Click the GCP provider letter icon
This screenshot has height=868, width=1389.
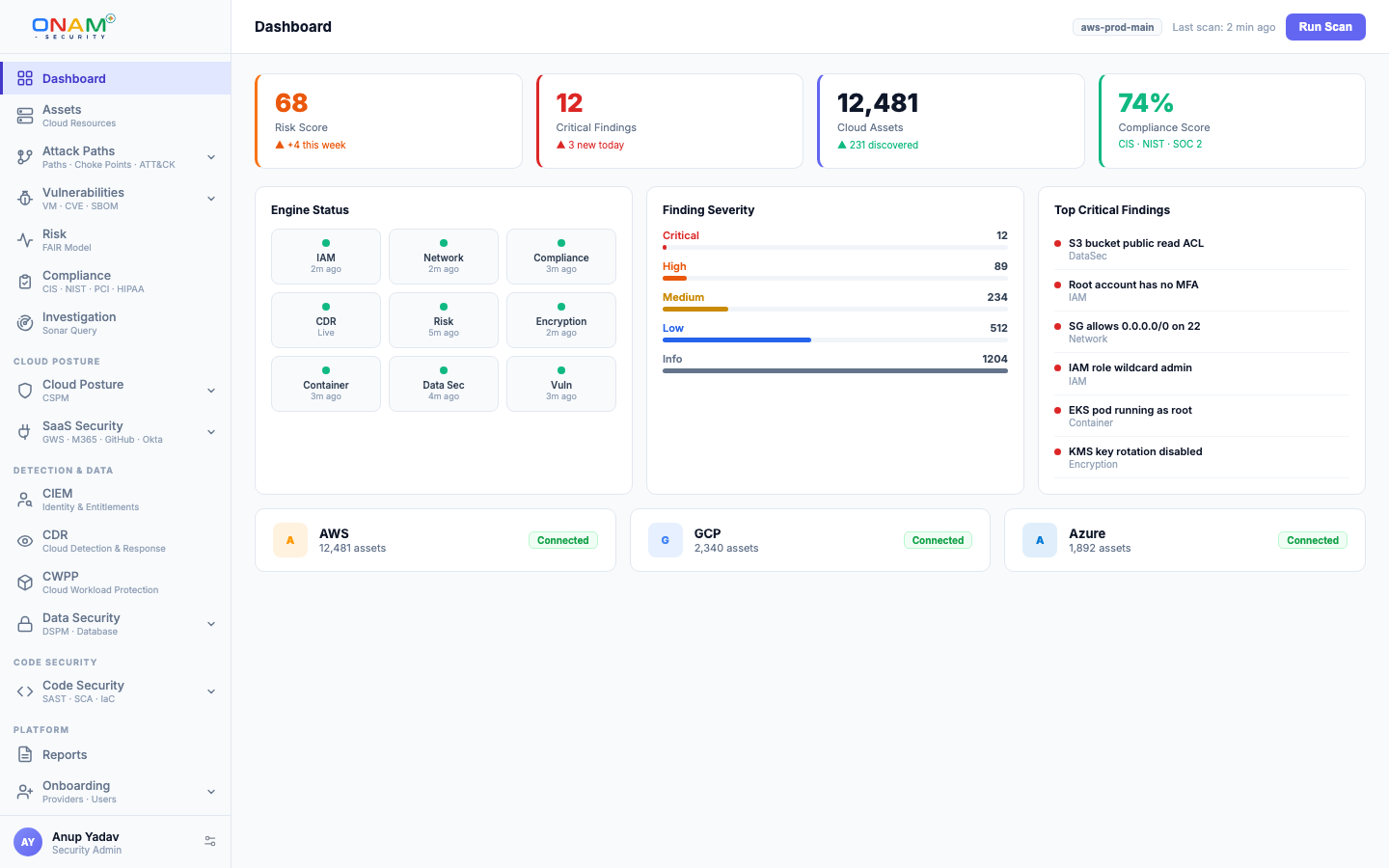pos(665,540)
